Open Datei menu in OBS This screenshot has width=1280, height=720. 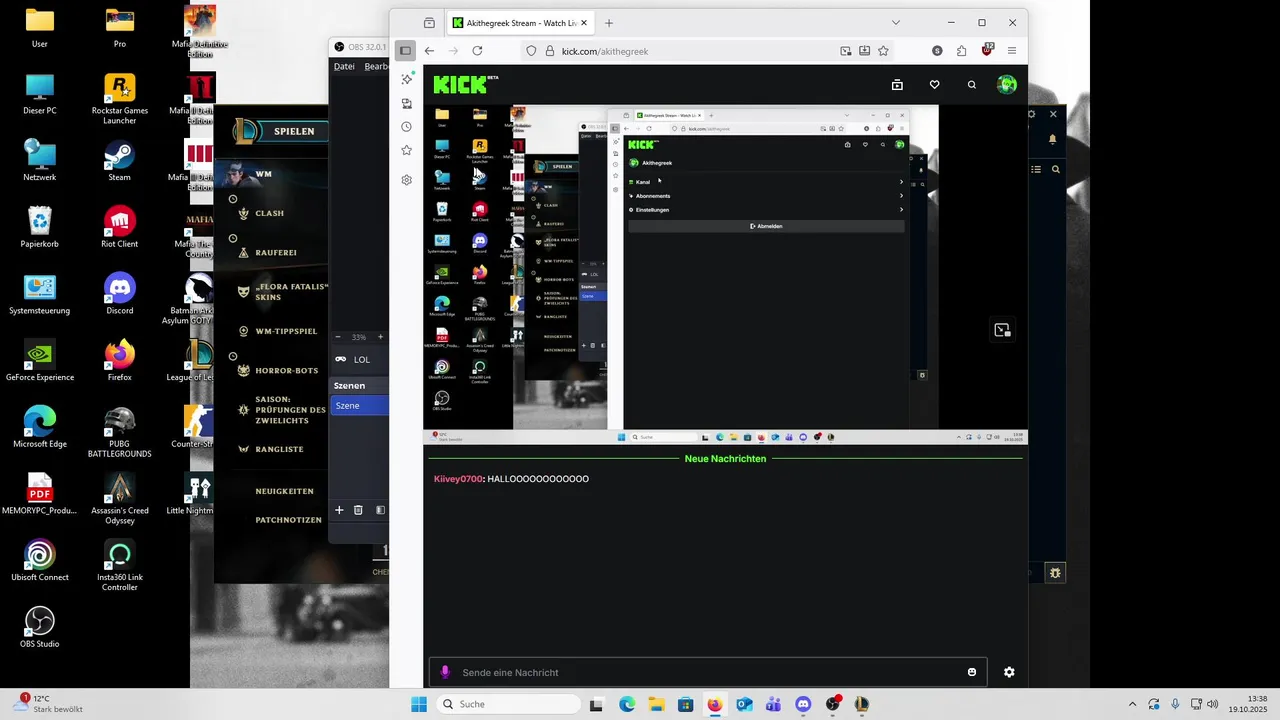coord(344,66)
